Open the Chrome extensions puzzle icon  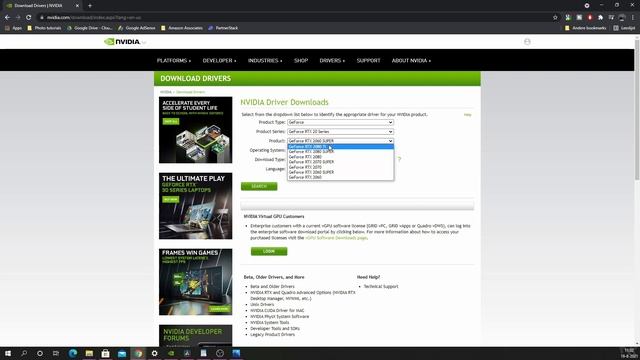pos(600,18)
